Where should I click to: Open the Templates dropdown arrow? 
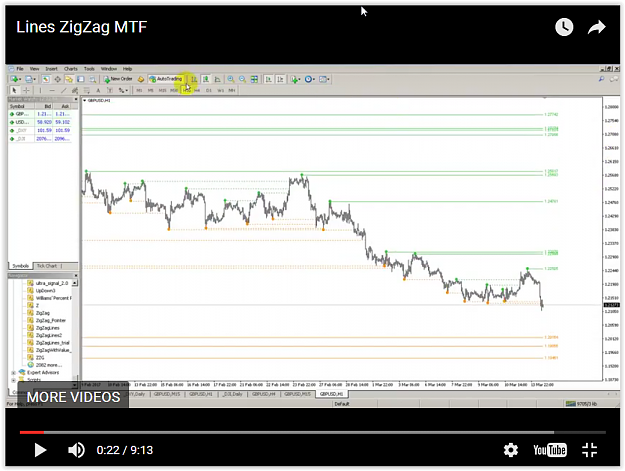click(328, 79)
